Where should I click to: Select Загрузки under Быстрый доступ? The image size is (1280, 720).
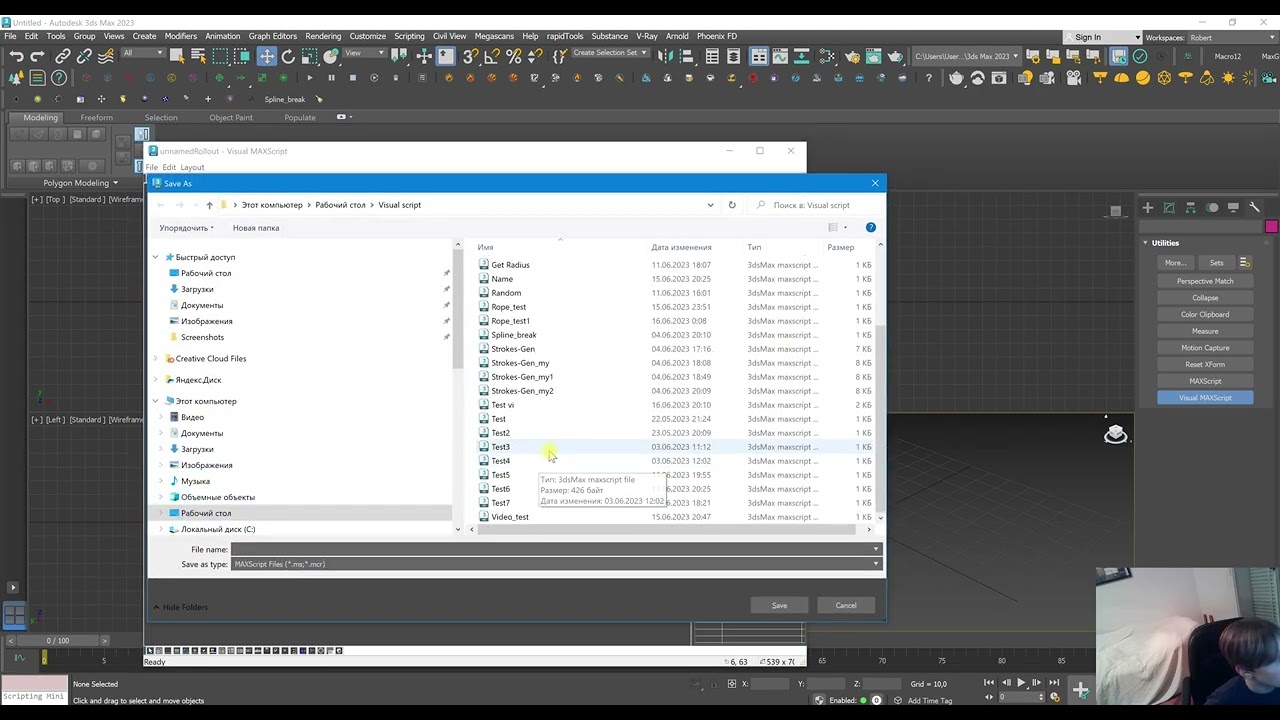197,289
